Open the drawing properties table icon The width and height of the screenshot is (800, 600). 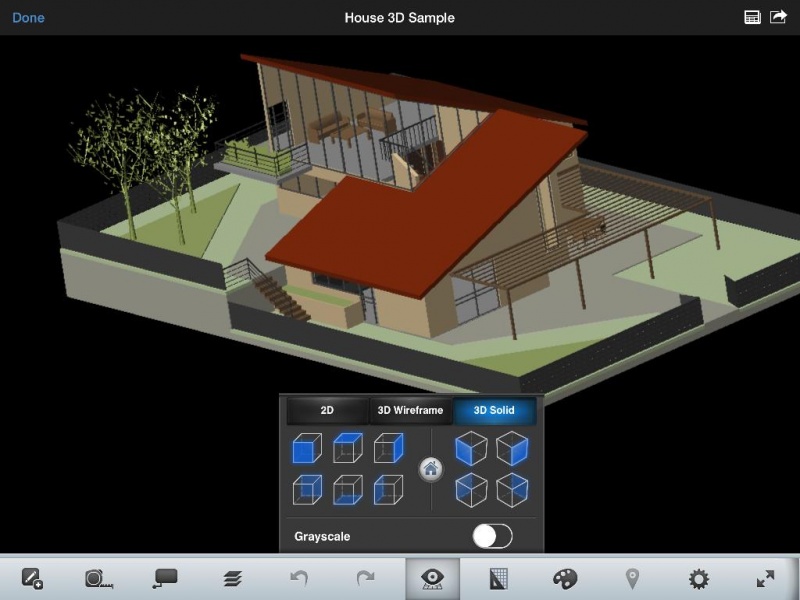tap(752, 17)
